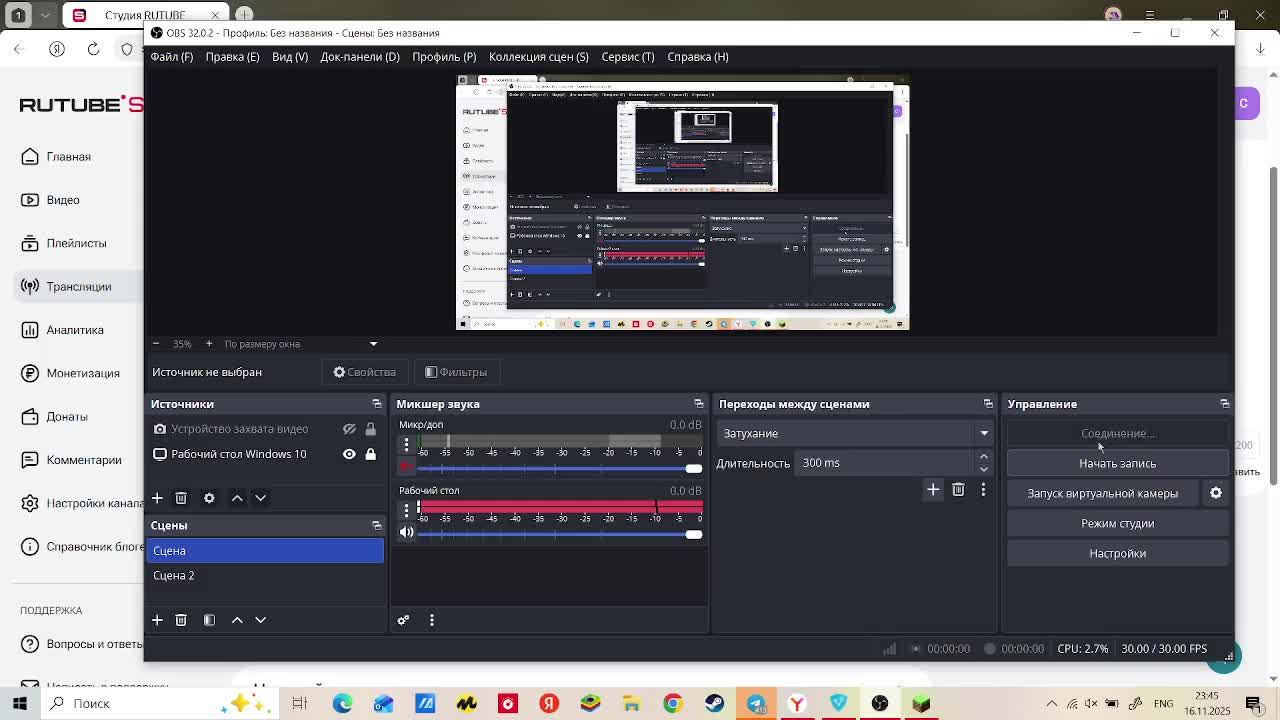Viewport: 1280px width, 720px height.
Task: Click the Начать запись button
Action: [1117, 463]
